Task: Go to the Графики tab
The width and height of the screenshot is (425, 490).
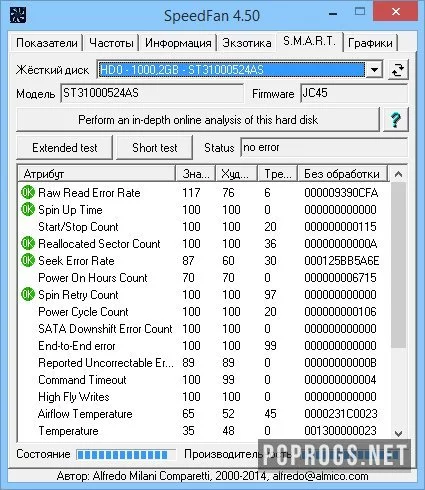Action: click(370, 43)
